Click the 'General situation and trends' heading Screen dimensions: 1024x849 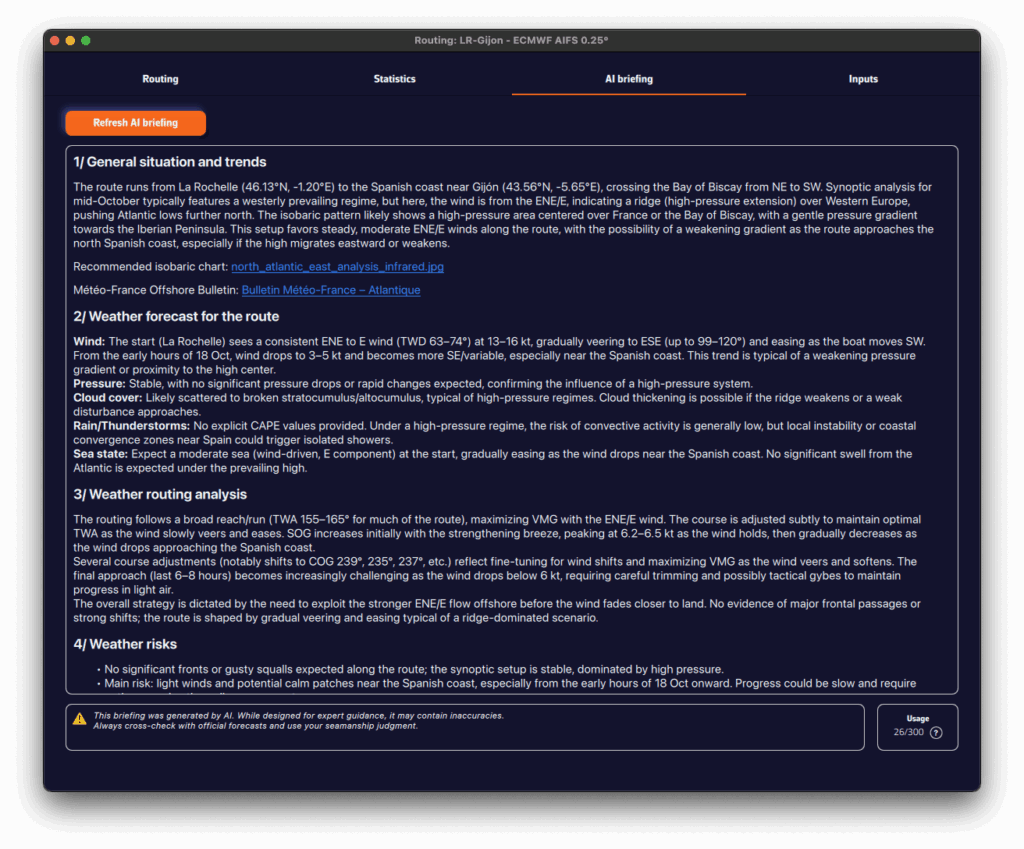coord(170,162)
